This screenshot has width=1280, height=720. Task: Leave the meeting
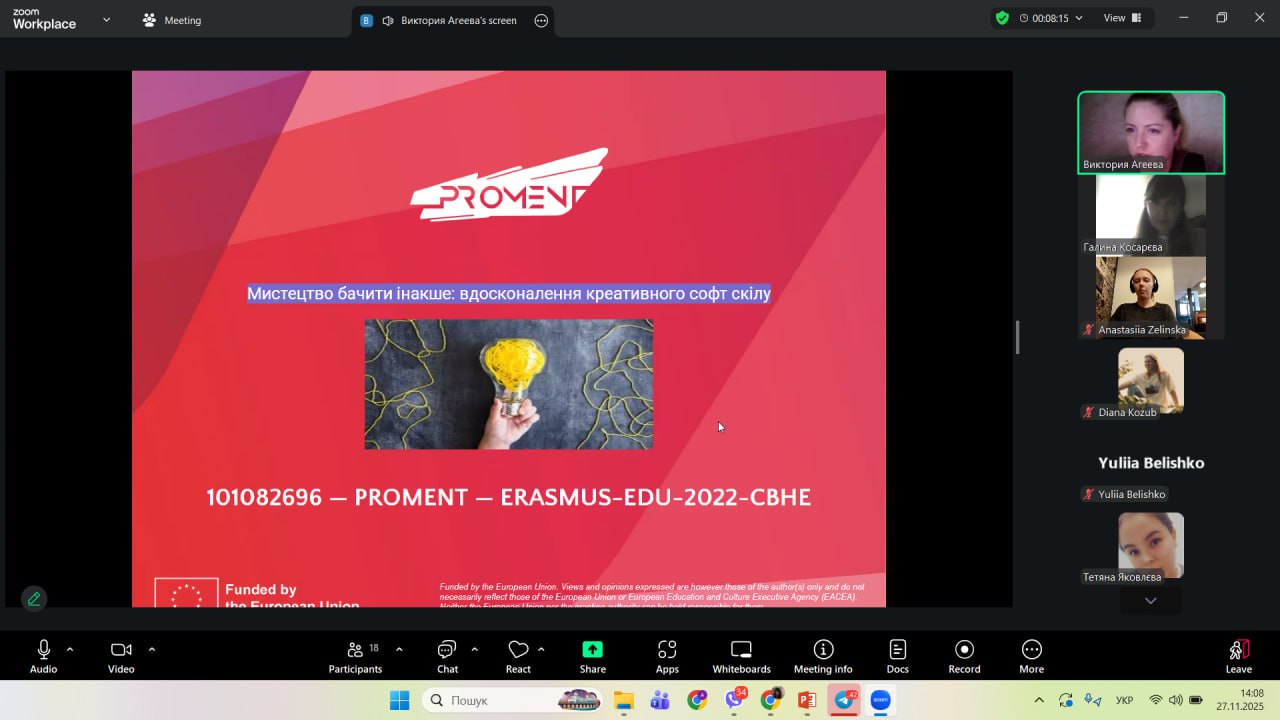(x=1238, y=656)
